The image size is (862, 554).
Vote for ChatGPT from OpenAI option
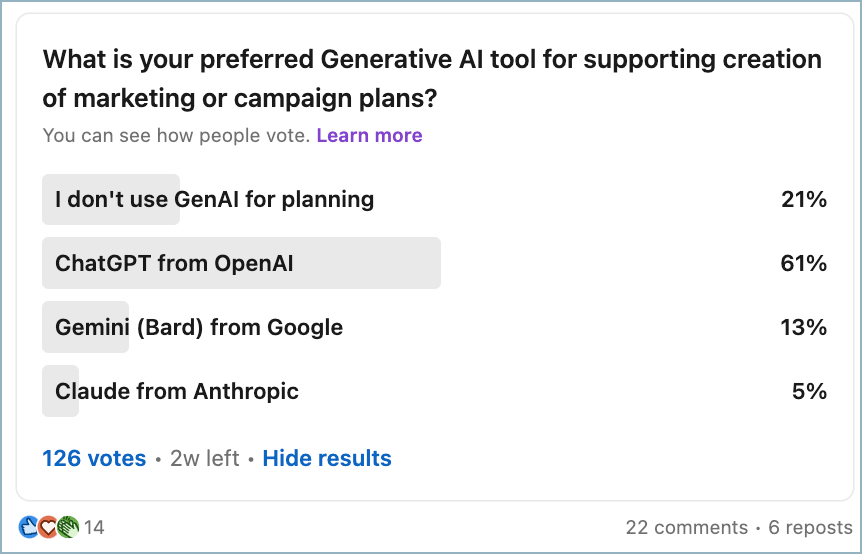pyautogui.click(x=174, y=263)
